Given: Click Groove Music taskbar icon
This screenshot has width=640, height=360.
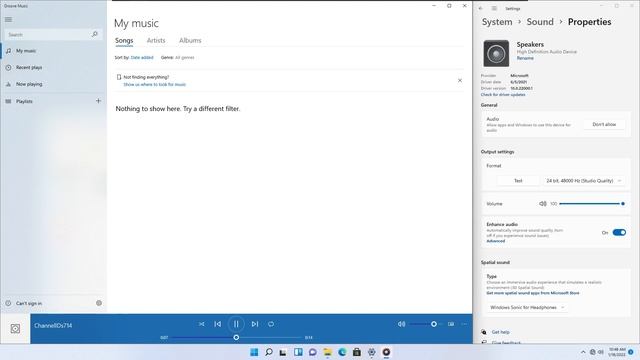Looking at the screenshot, I should pos(386,352).
